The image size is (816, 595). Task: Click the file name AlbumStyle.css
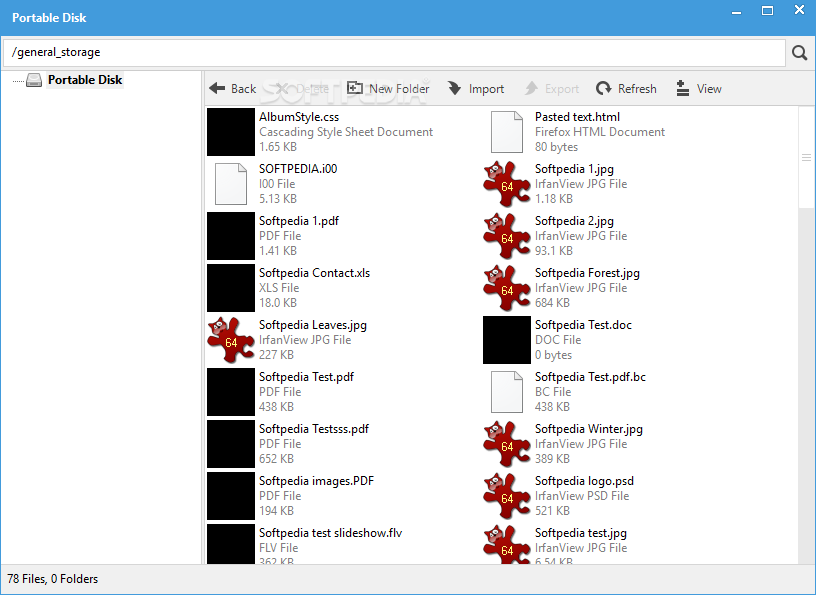pos(299,117)
